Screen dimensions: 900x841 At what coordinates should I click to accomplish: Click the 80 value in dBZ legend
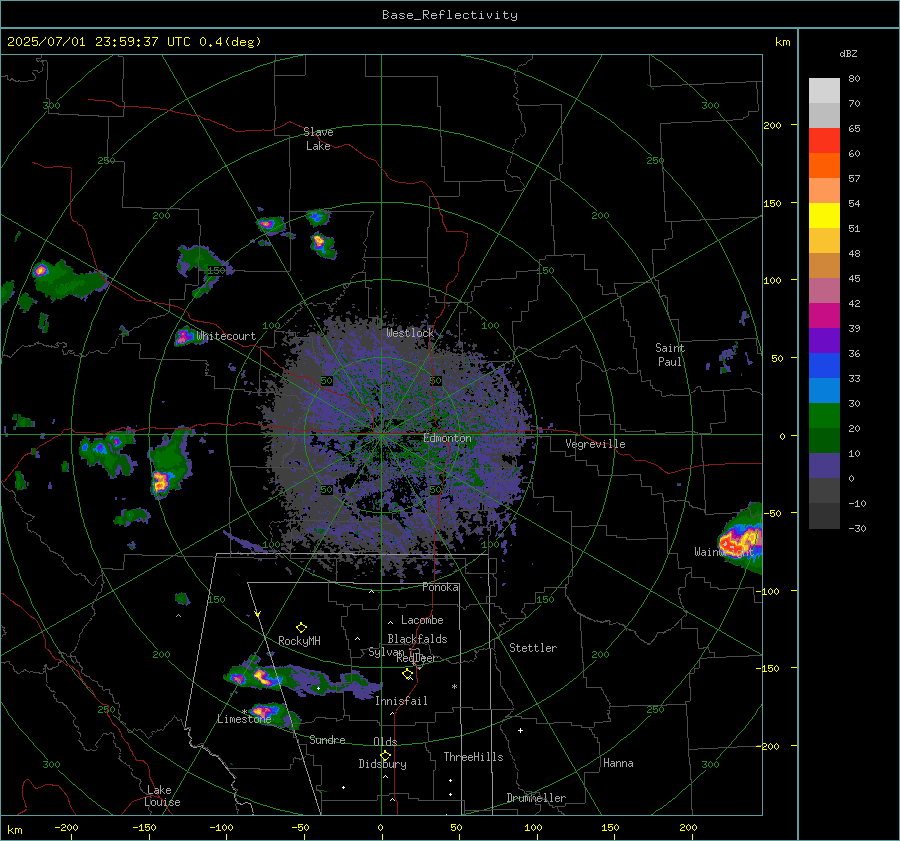(x=854, y=79)
